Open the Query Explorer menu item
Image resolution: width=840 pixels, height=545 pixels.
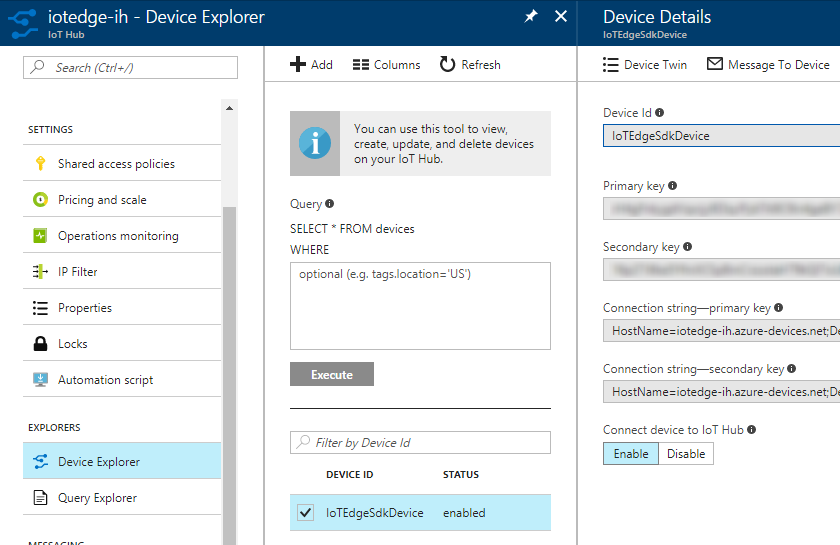click(97, 498)
